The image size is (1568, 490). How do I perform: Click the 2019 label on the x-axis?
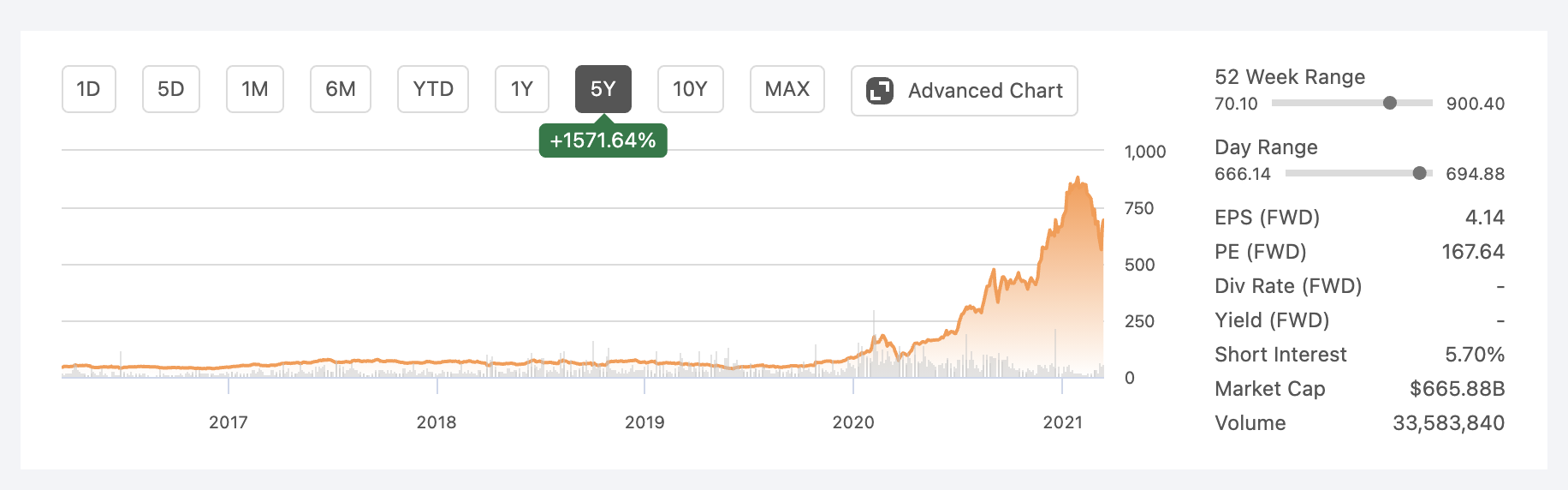click(644, 422)
